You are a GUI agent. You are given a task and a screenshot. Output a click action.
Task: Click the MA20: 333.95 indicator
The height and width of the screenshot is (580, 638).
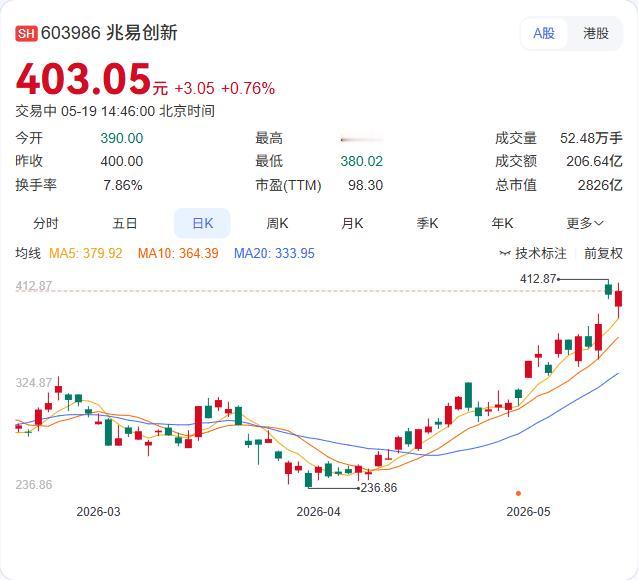(x=274, y=254)
